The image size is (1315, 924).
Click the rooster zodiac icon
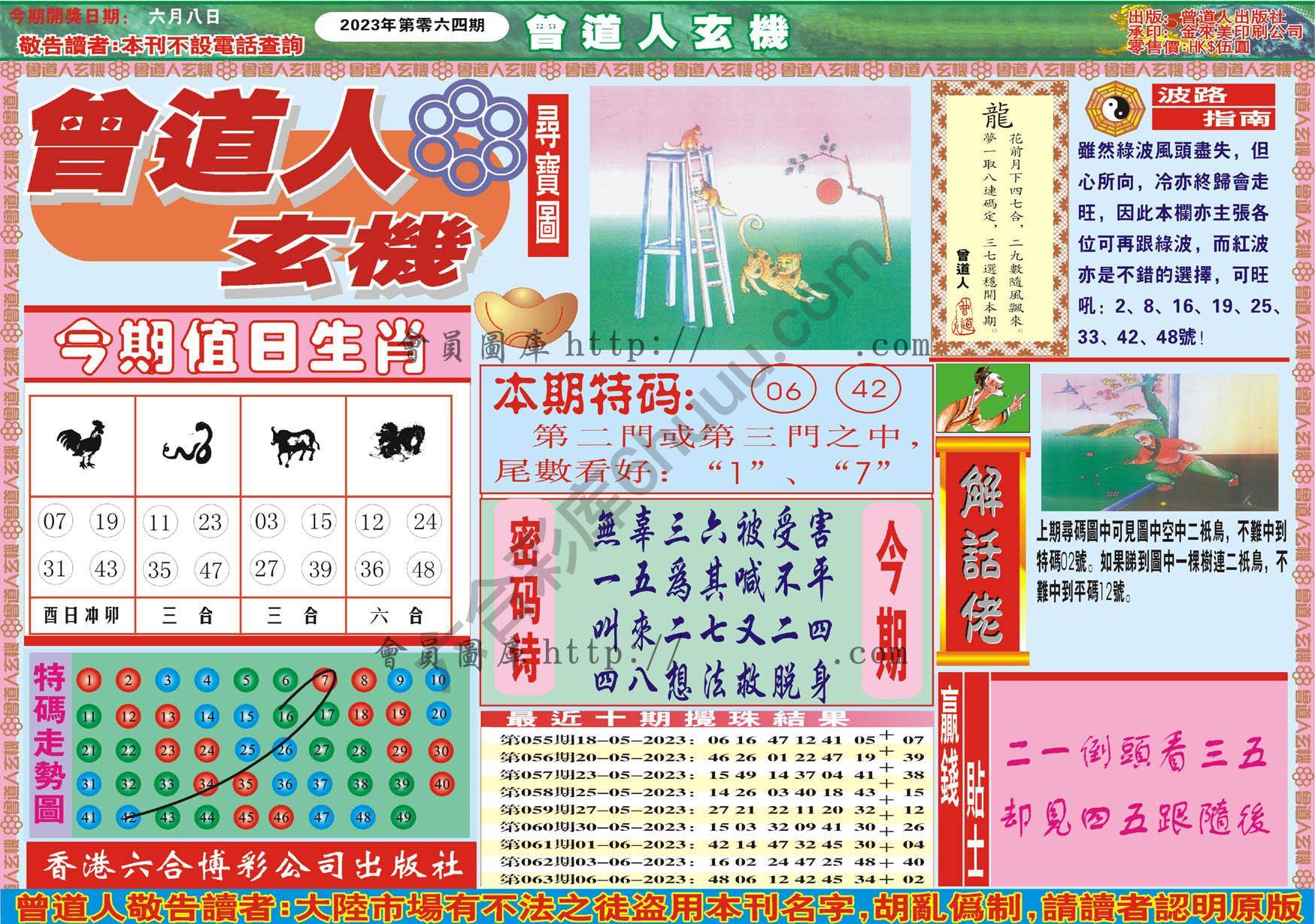(x=81, y=444)
